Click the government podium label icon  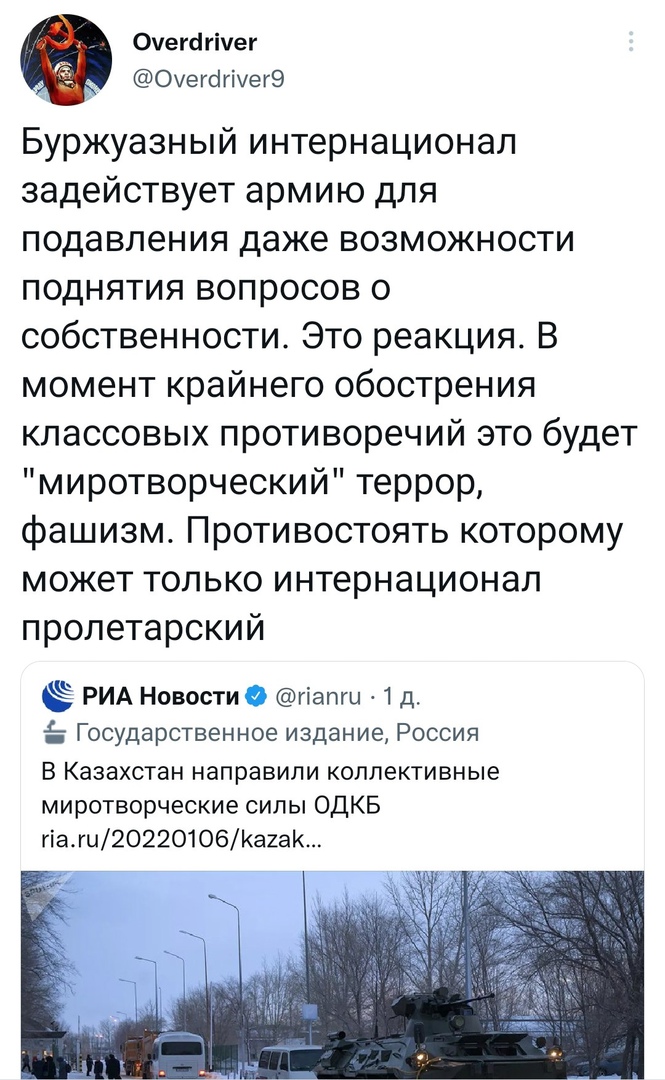click(54, 732)
